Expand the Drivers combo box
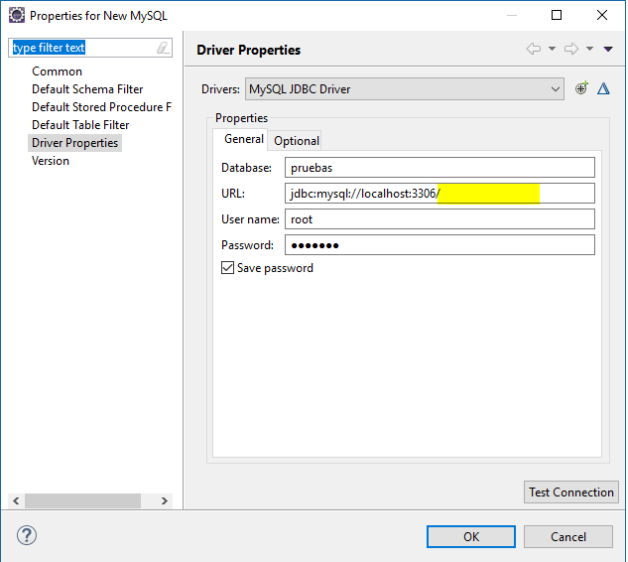The height and width of the screenshot is (562, 628). [x=405, y=89]
